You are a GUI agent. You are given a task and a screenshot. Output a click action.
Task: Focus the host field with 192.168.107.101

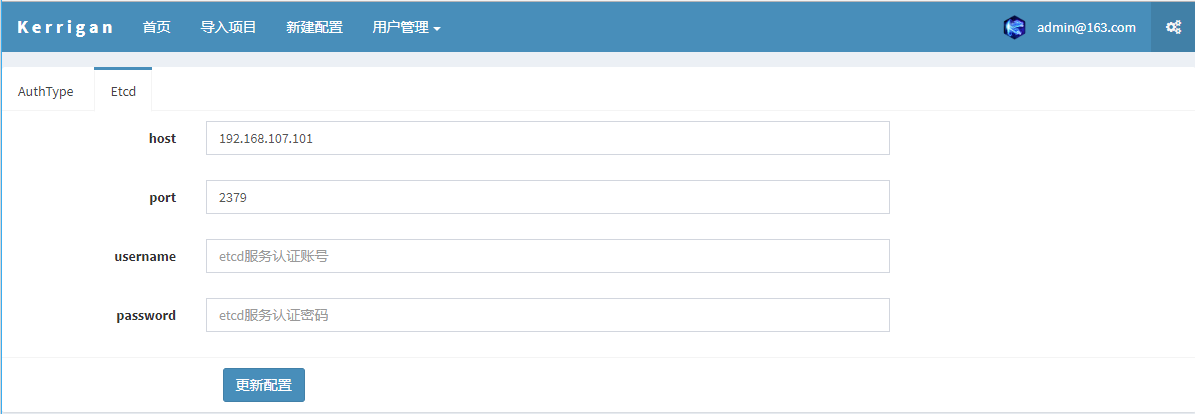point(547,138)
